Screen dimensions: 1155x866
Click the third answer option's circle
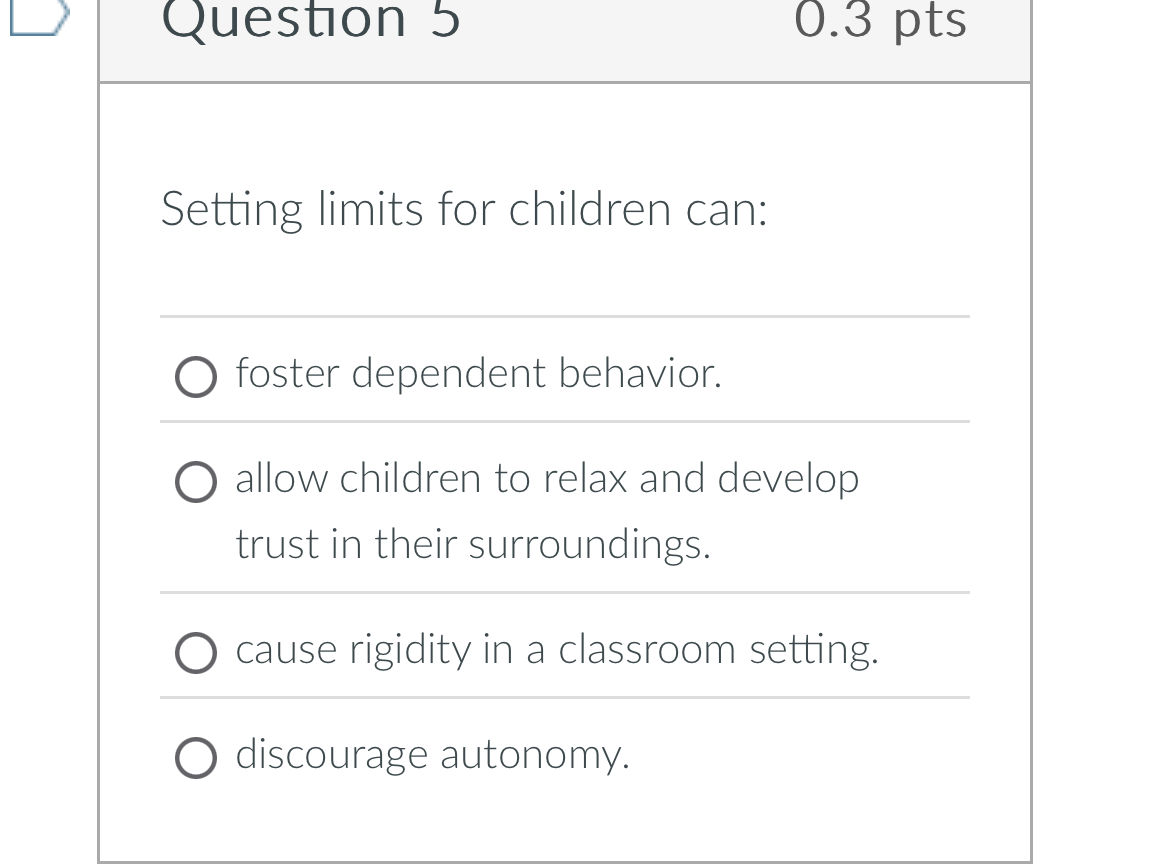coord(197,654)
